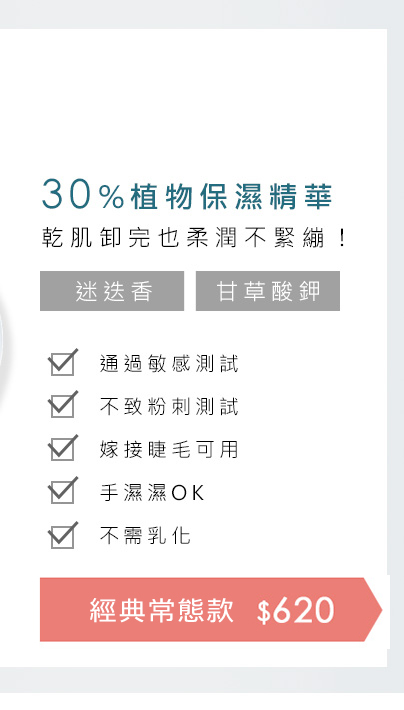Click the 手濕濕OK label text

152,492
